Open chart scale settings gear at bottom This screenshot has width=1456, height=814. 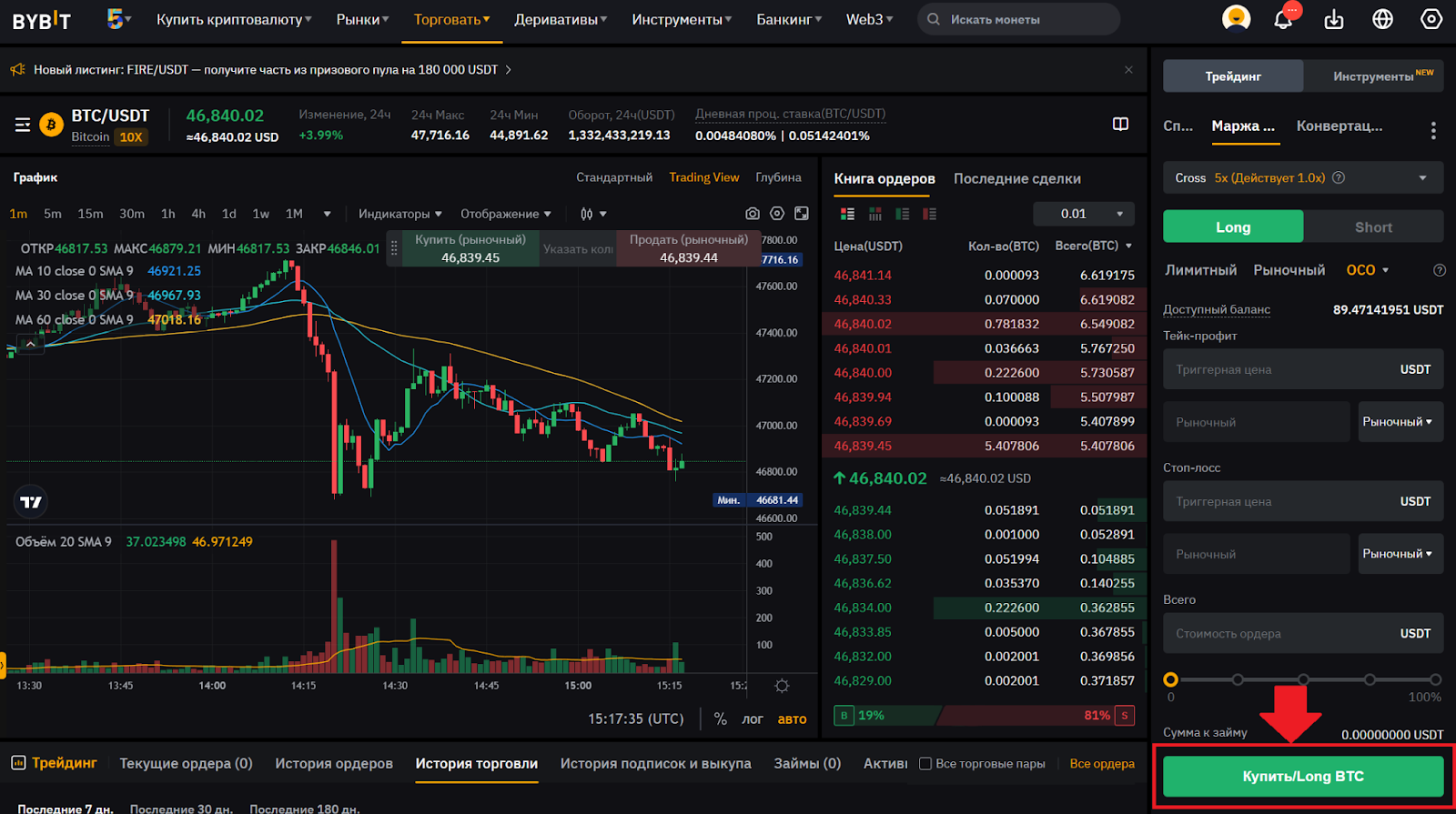tap(782, 686)
